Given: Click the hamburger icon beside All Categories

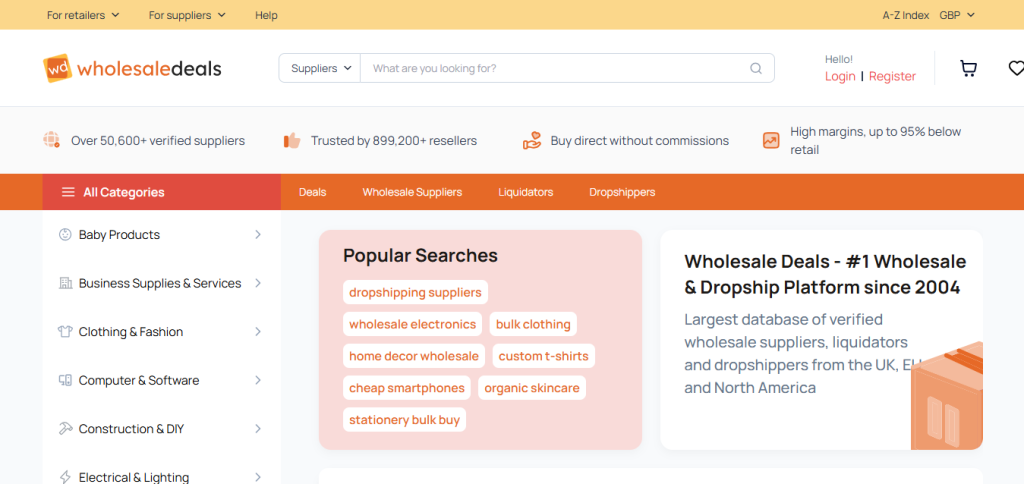Looking at the screenshot, I should point(68,192).
